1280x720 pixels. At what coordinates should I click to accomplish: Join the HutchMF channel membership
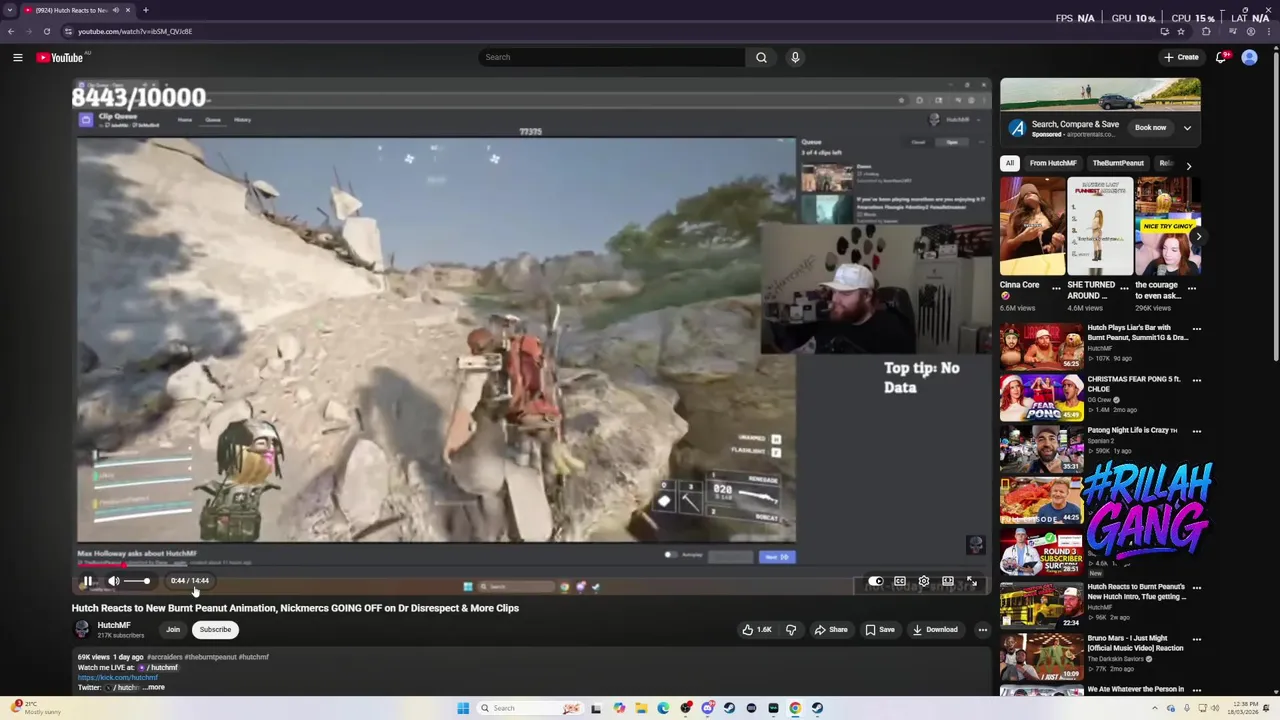[173, 630]
